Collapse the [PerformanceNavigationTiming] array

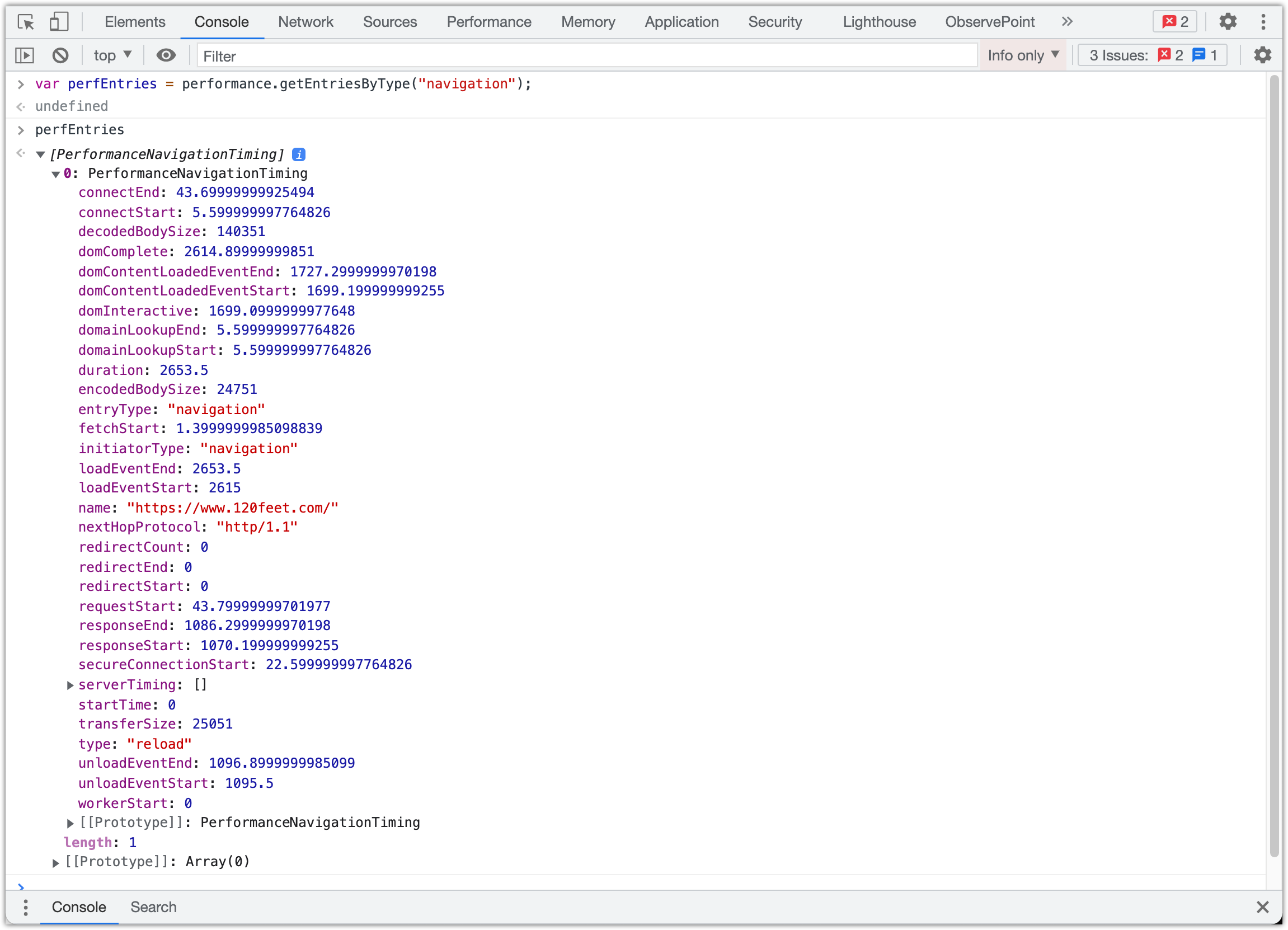pyautogui.click(x=40, y=154)
